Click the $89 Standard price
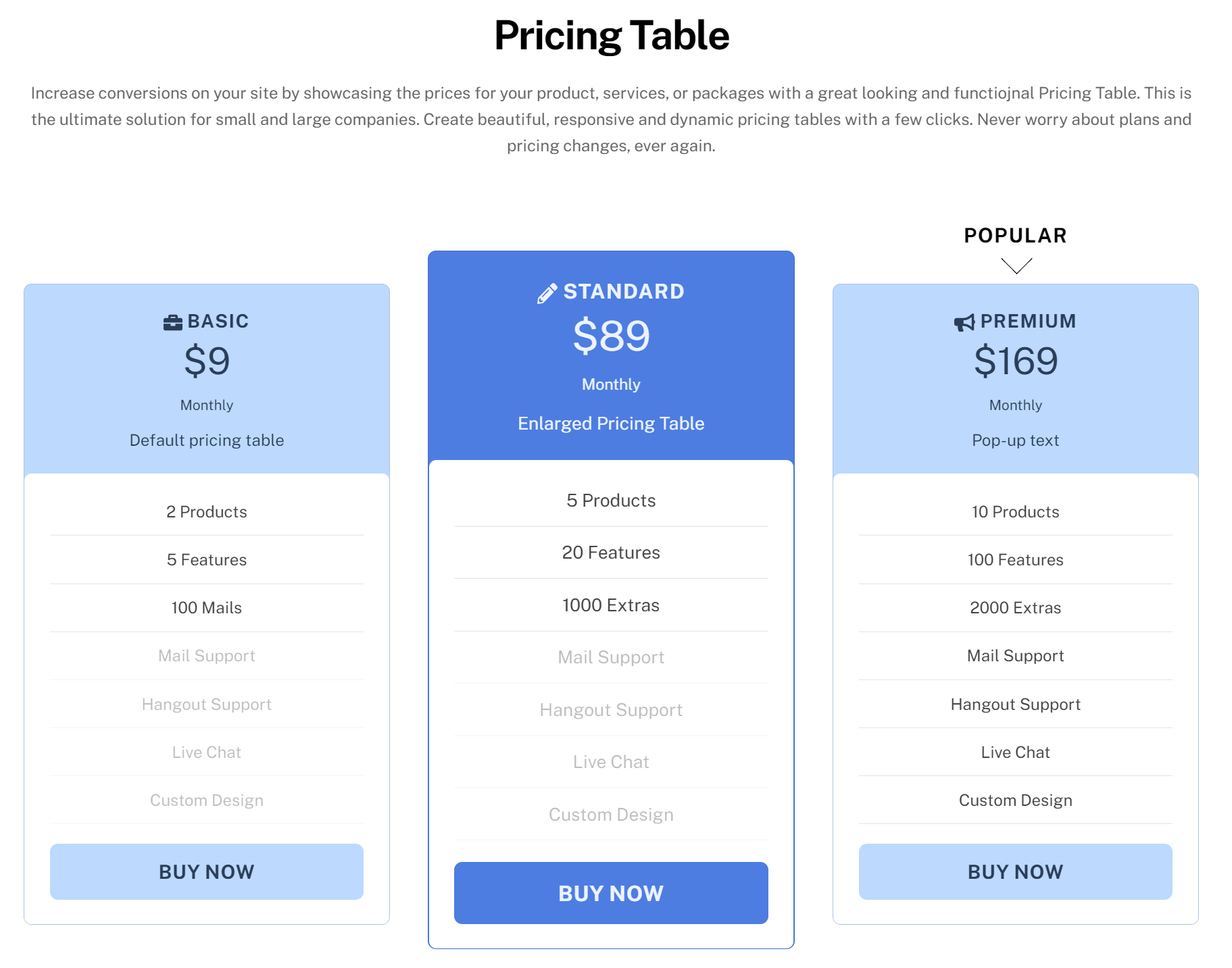Image resolution: width=1232 pixels, height=968 pixels. [x=611, y=336]
